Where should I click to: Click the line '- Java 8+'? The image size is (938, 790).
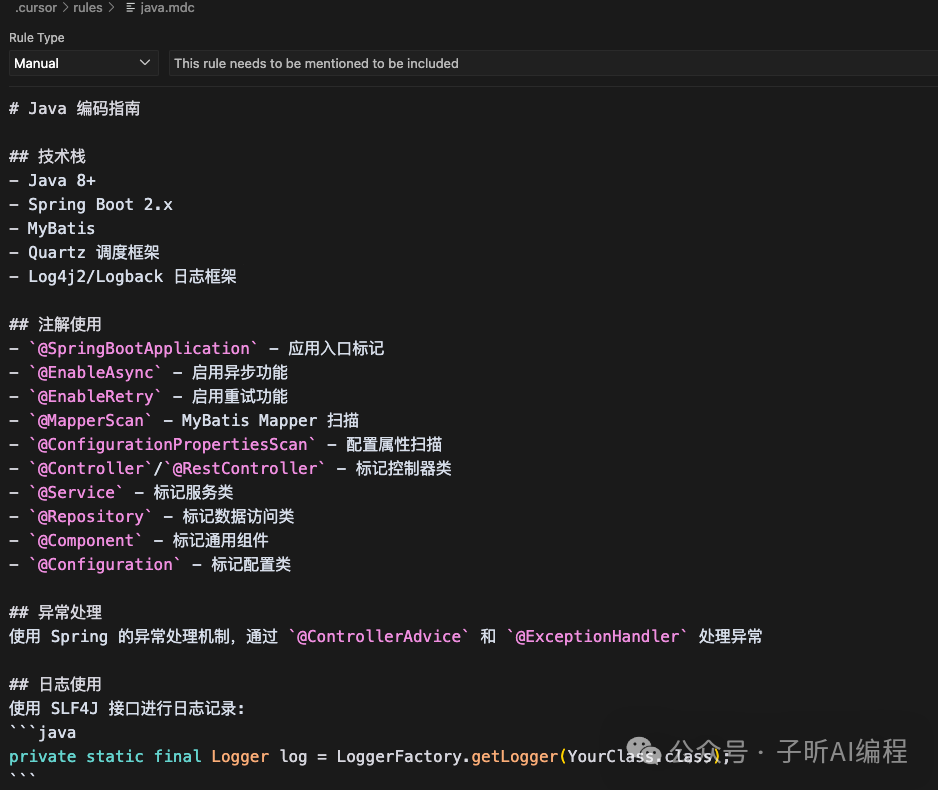53,180
